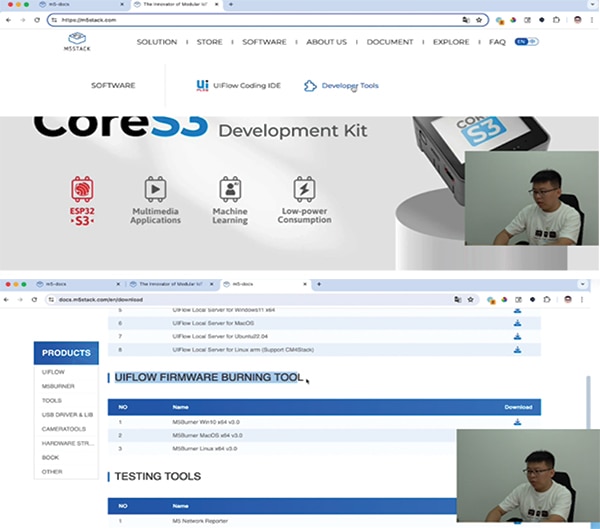
Task: Open UIFLOW in the Products sidebar
Action: (x=53, y=372)
